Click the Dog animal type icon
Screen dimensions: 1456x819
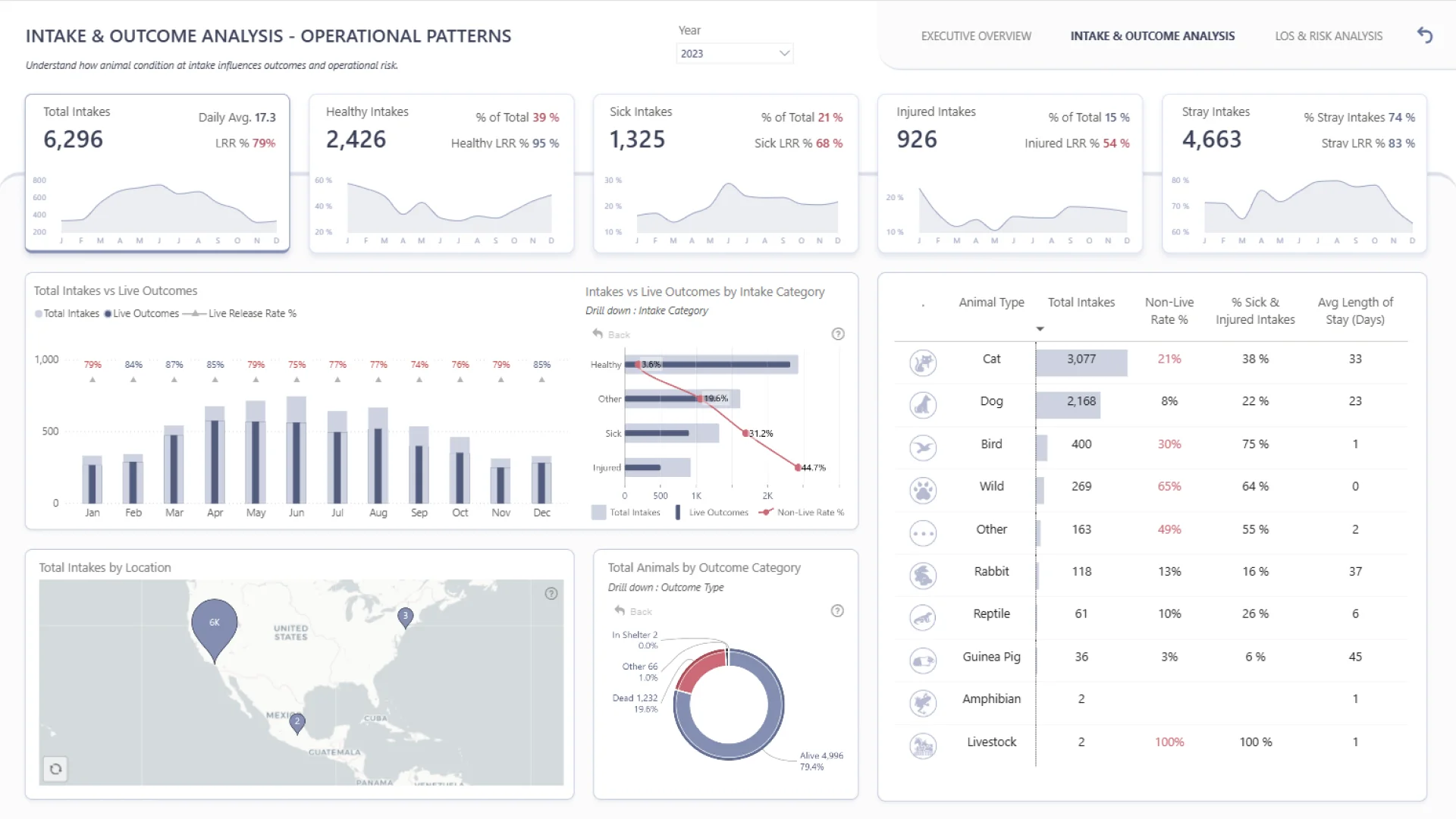(923, 405)
